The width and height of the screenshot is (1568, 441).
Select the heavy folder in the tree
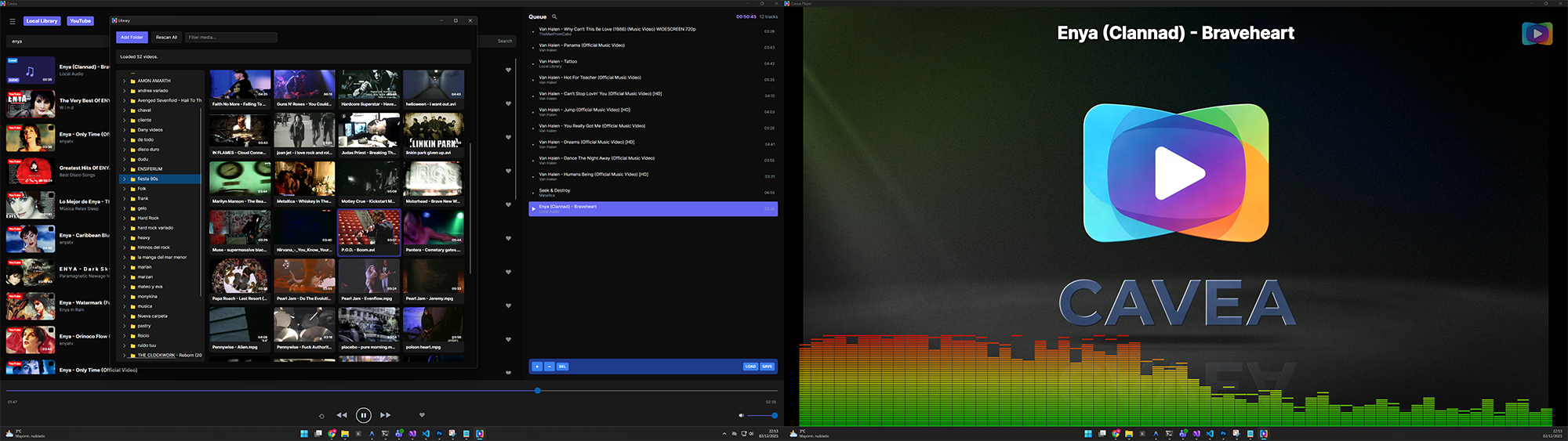click(160, 237)
